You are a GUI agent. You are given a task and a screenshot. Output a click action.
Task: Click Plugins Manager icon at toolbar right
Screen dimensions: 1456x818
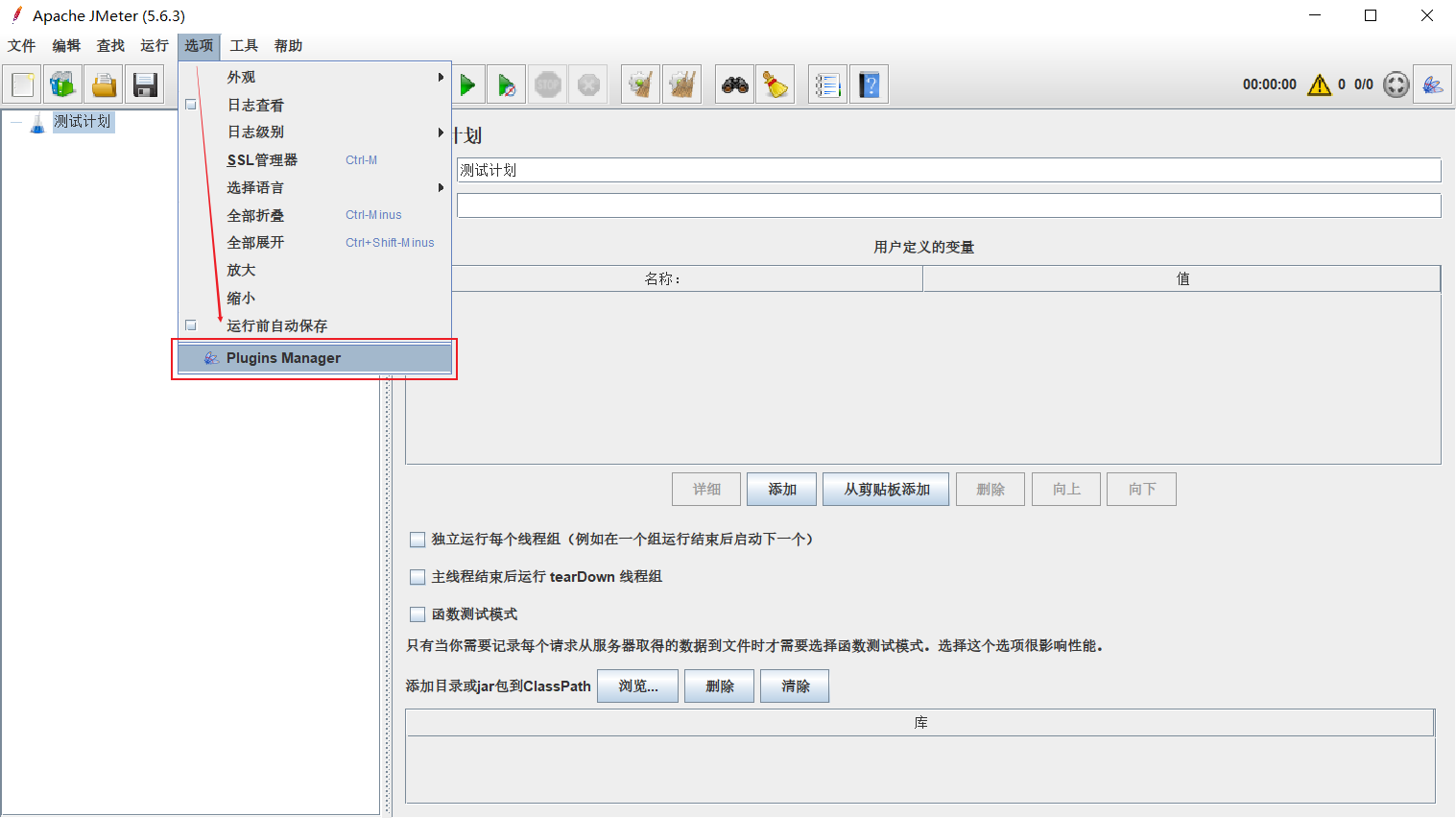tap(1432, 84)
